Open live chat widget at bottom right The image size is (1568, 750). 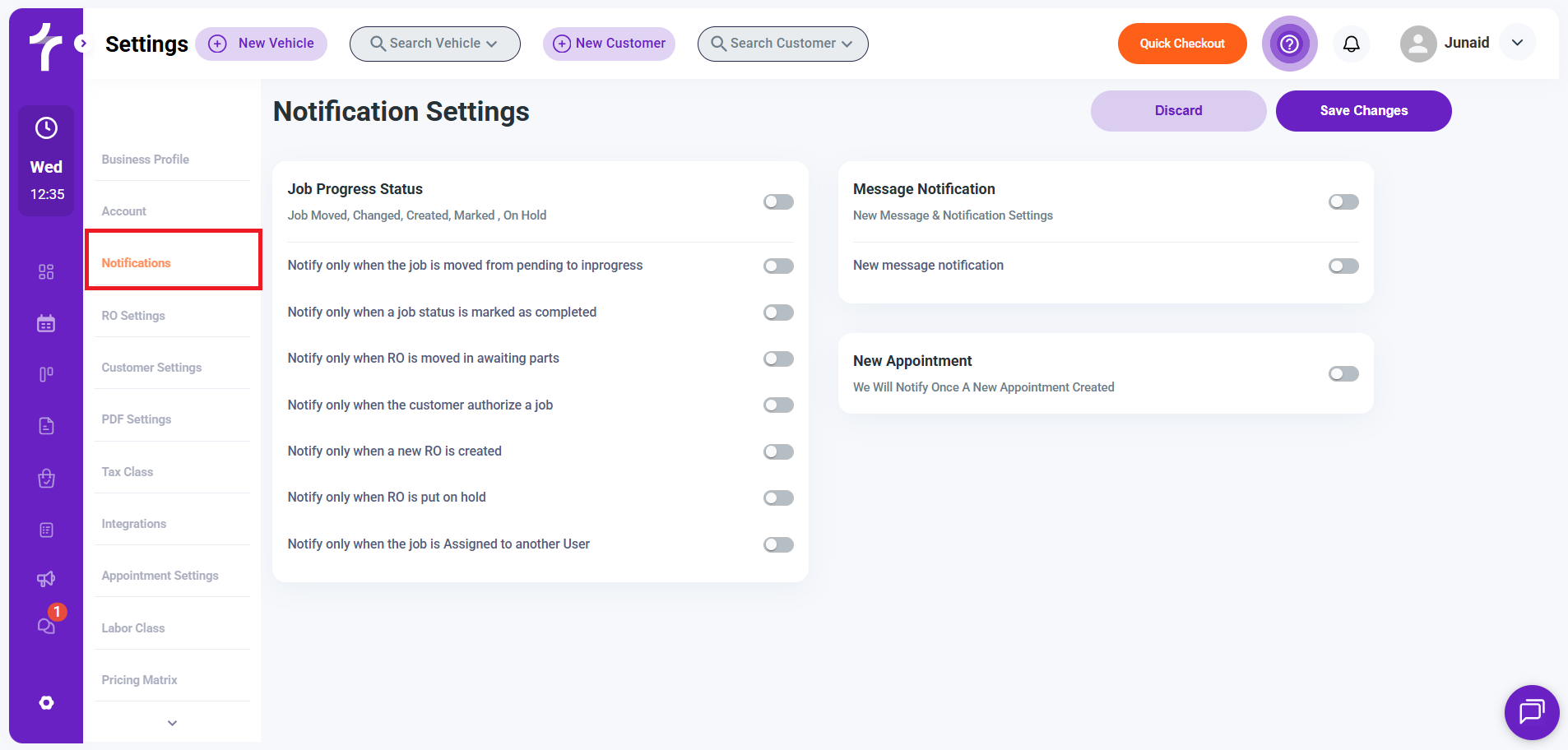click(1531, 711)
